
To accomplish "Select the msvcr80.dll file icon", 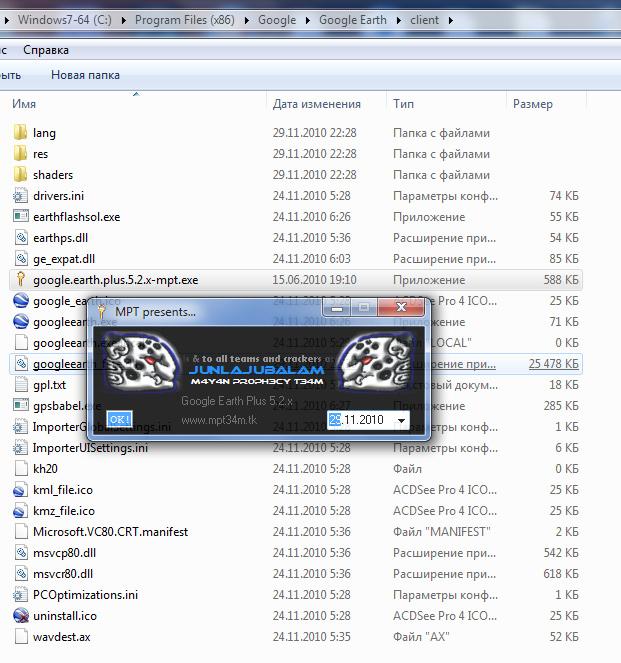I will [x=21, y=573].
